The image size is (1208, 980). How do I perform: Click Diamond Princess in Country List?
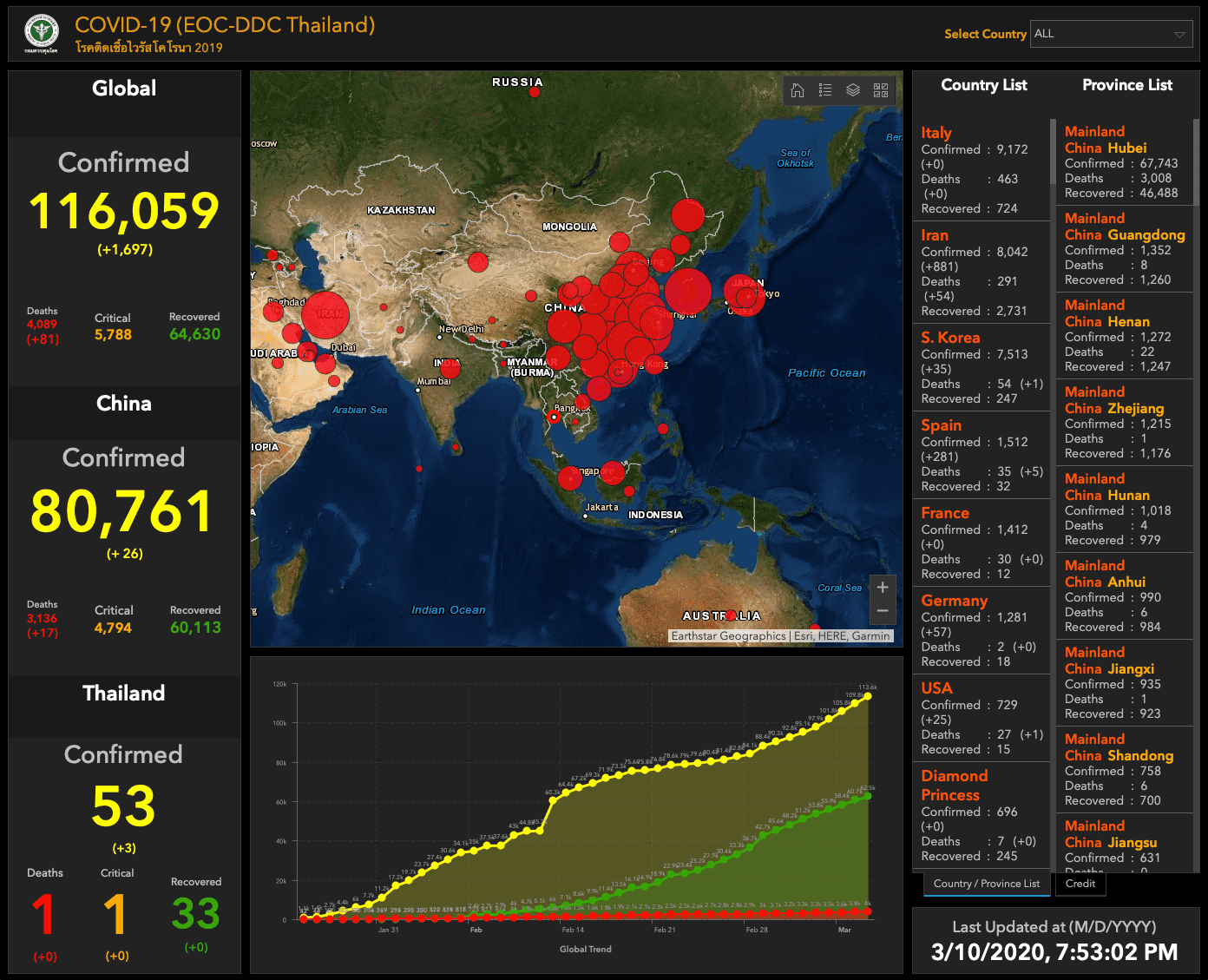[x=955, y=785]
